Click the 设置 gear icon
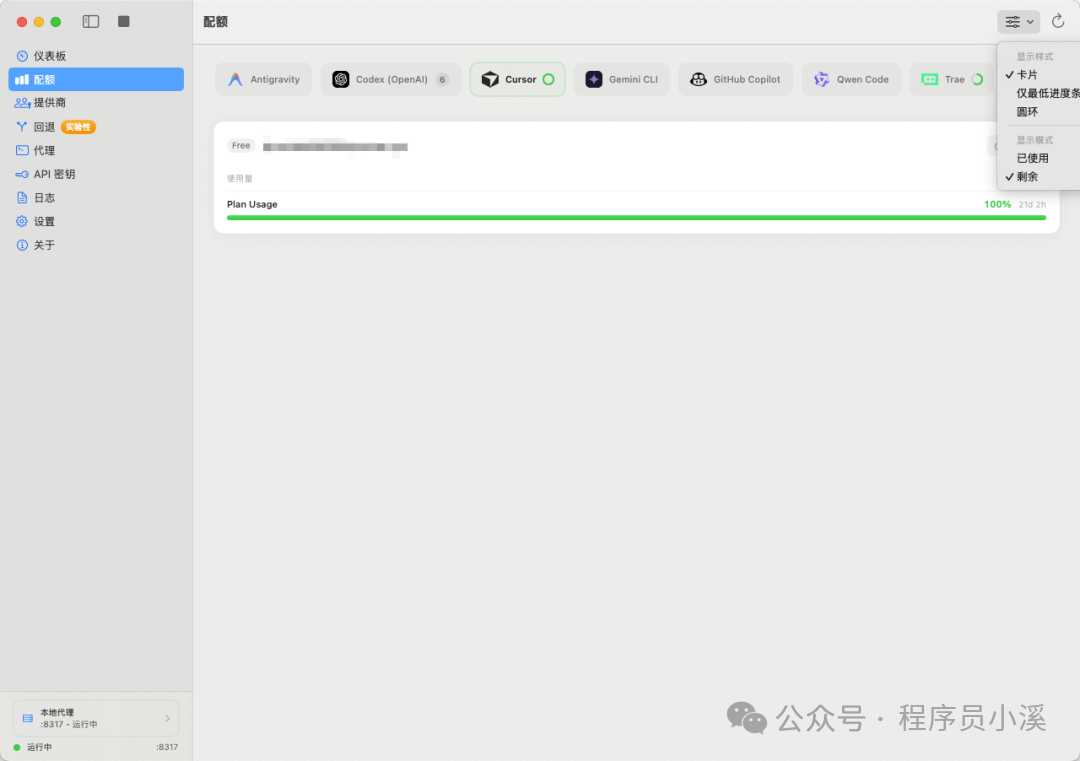Image resolution: width=1080 pixels, height=761 pixels. click(x=22, y=221)
